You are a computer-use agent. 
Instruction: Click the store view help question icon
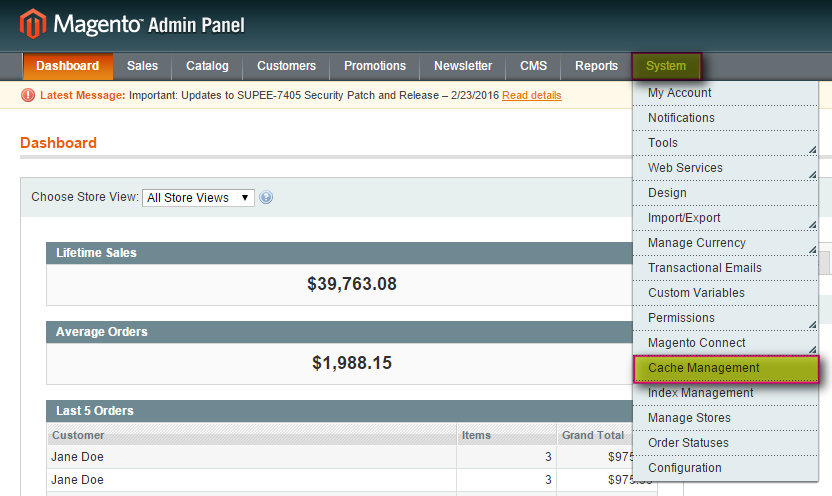tap(266, 197)
